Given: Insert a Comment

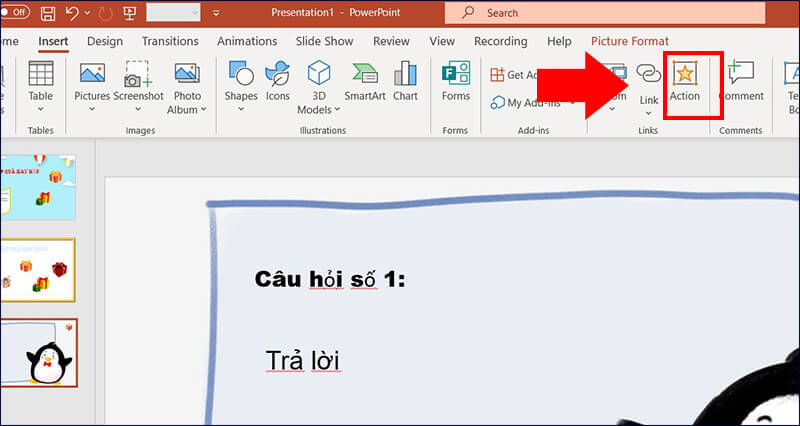Looking at the screenshot, I should 741,81.
